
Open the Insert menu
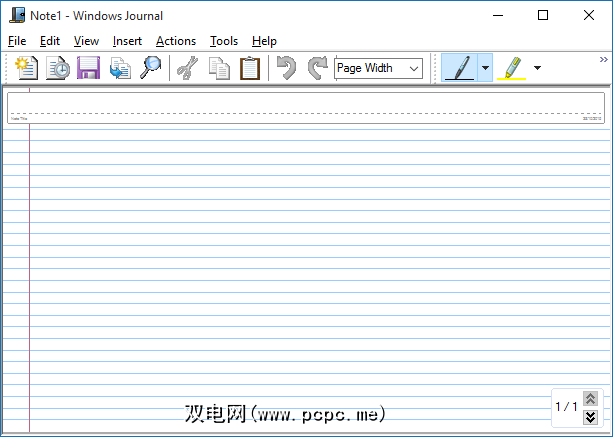click(127, 41)
